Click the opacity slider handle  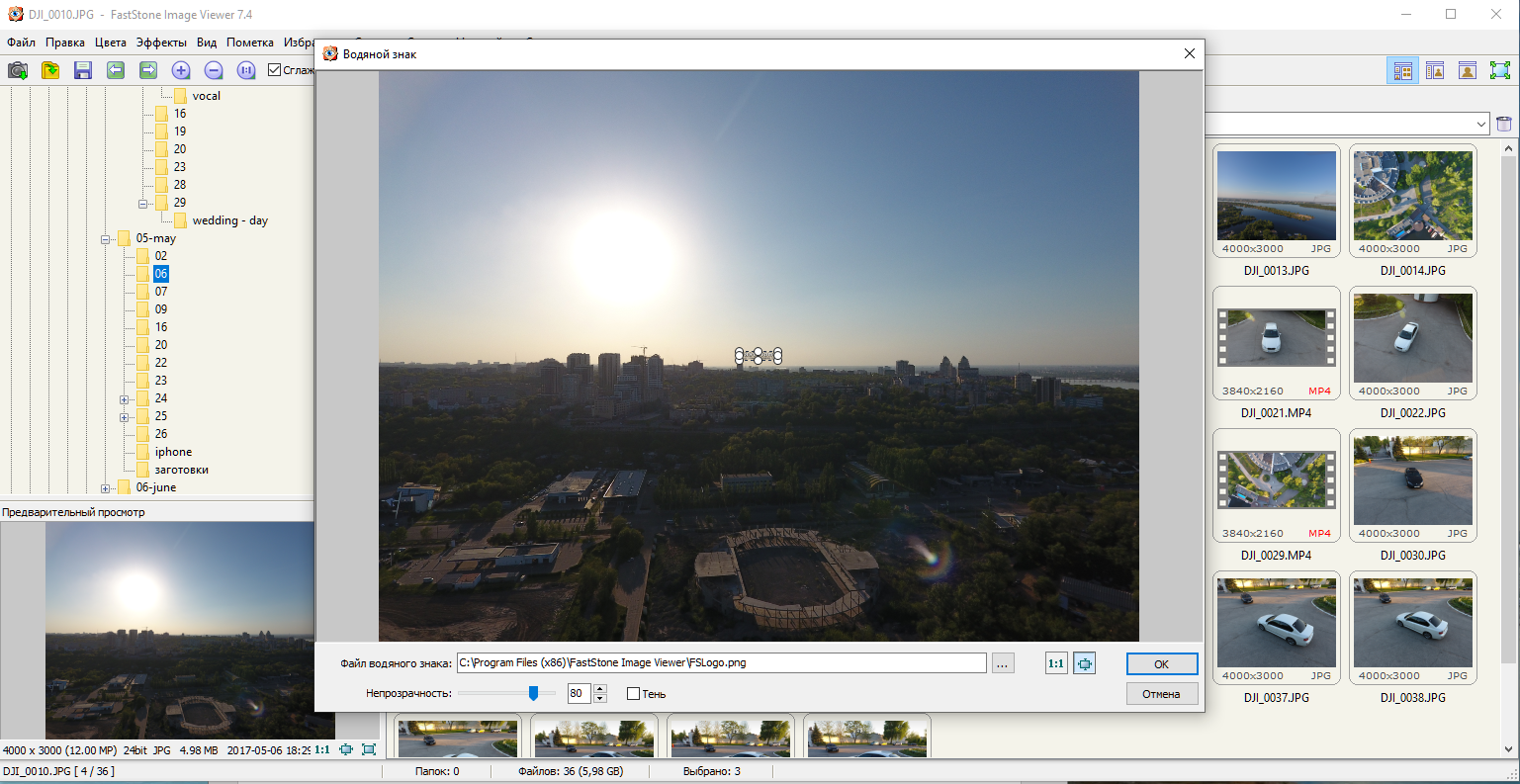pos(534,693)
